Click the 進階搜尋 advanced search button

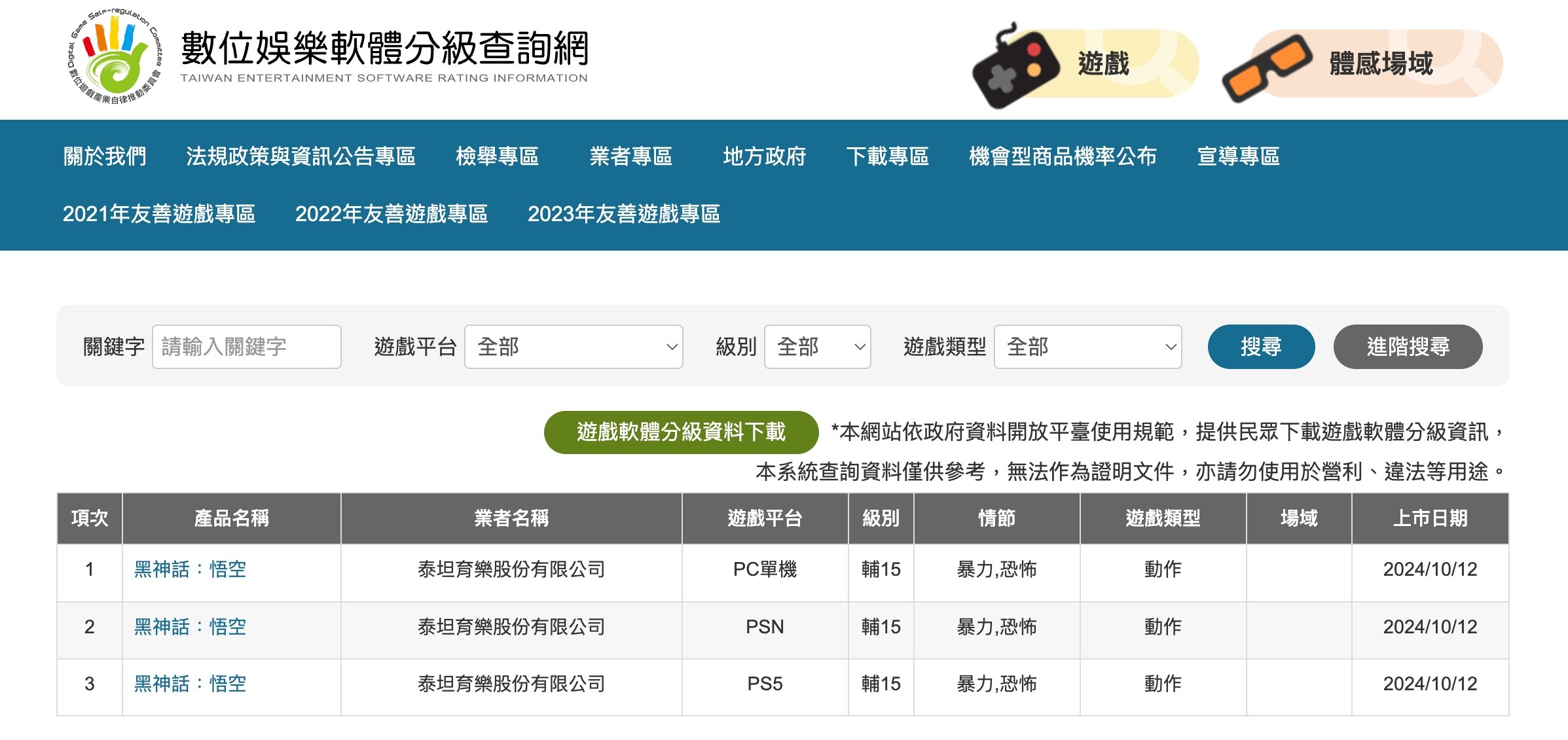1408,347
